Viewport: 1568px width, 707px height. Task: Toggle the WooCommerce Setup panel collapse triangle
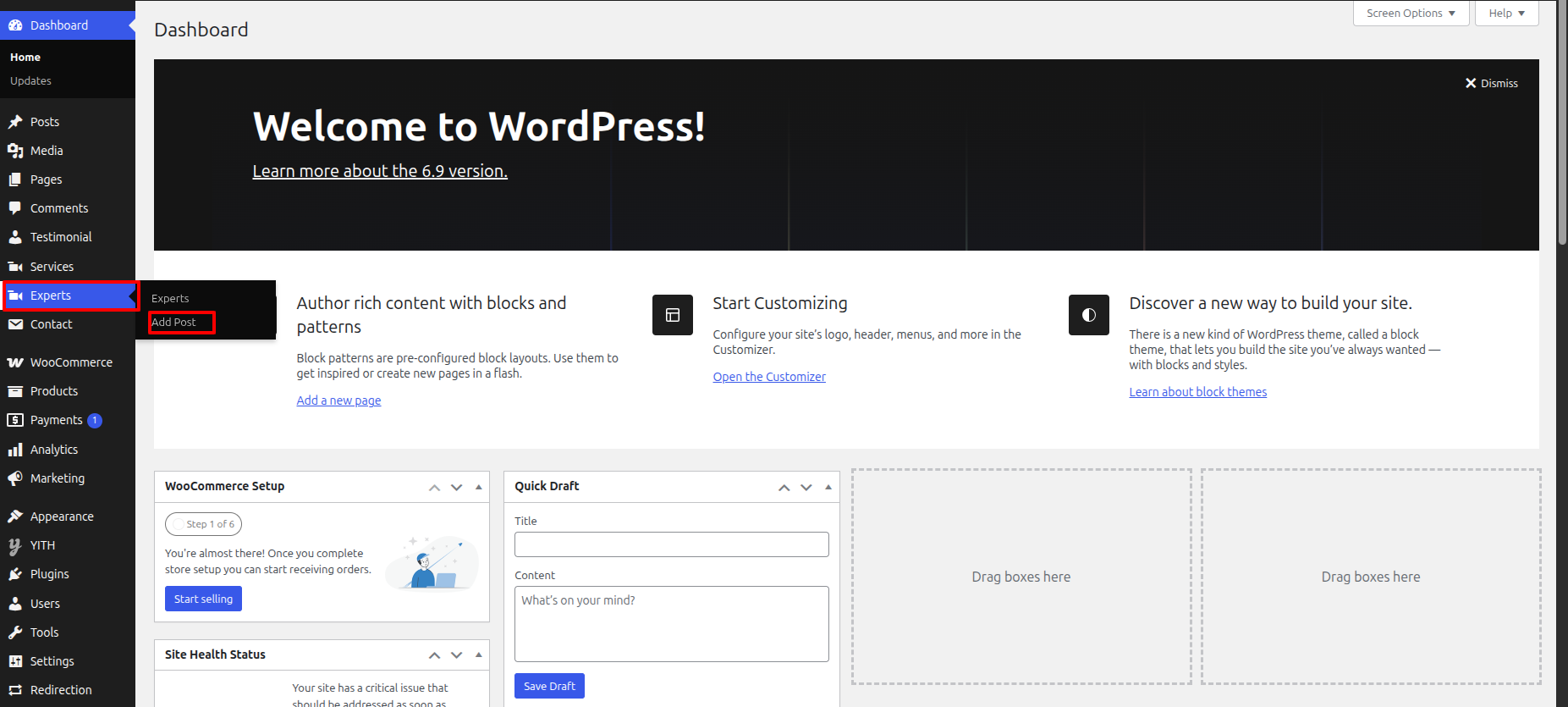[x=479, y=487]
